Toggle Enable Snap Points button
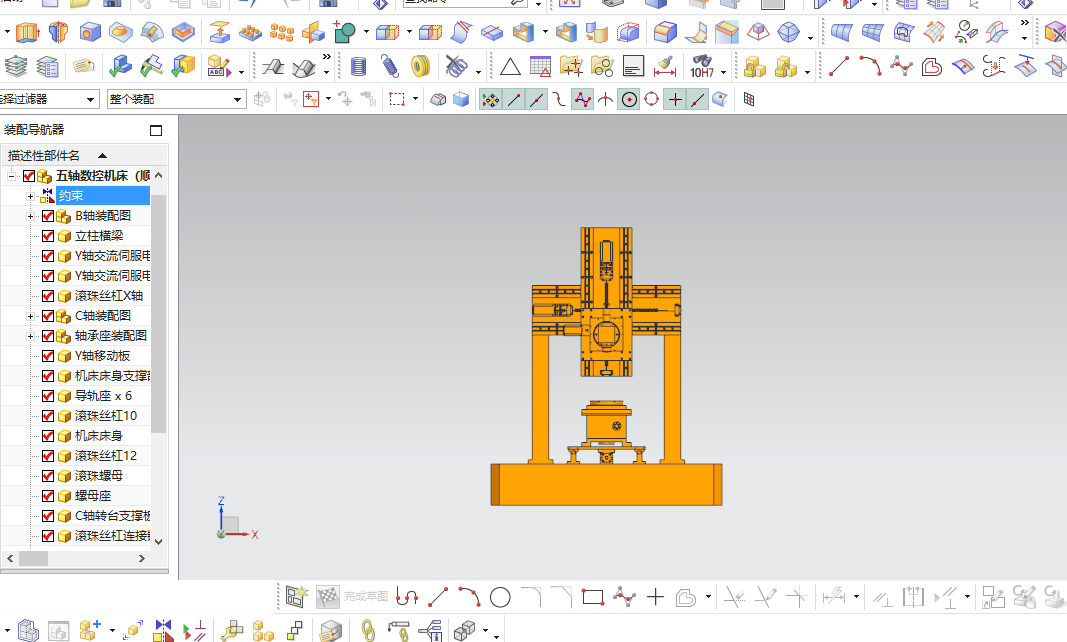Screen dimensions: 1067x642 pos(490,100)
